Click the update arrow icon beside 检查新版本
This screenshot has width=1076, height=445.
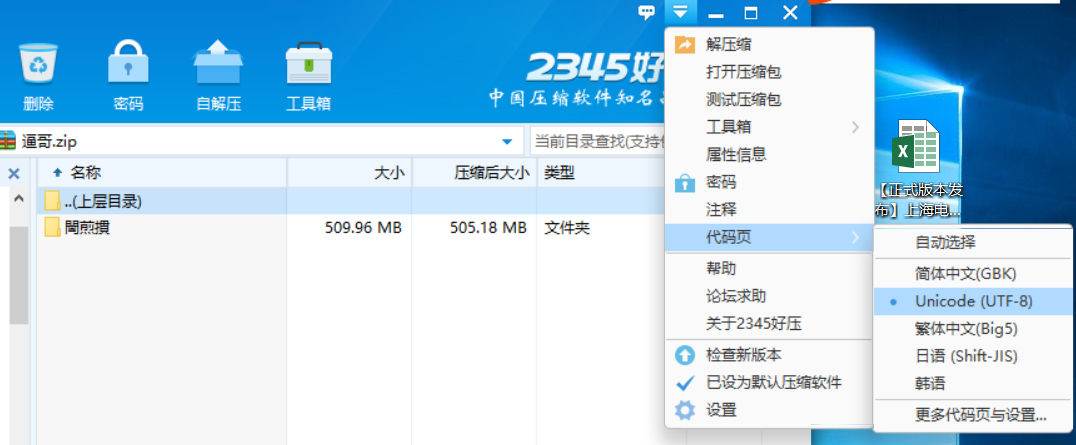pyautogui.click(x=685, y=355)
